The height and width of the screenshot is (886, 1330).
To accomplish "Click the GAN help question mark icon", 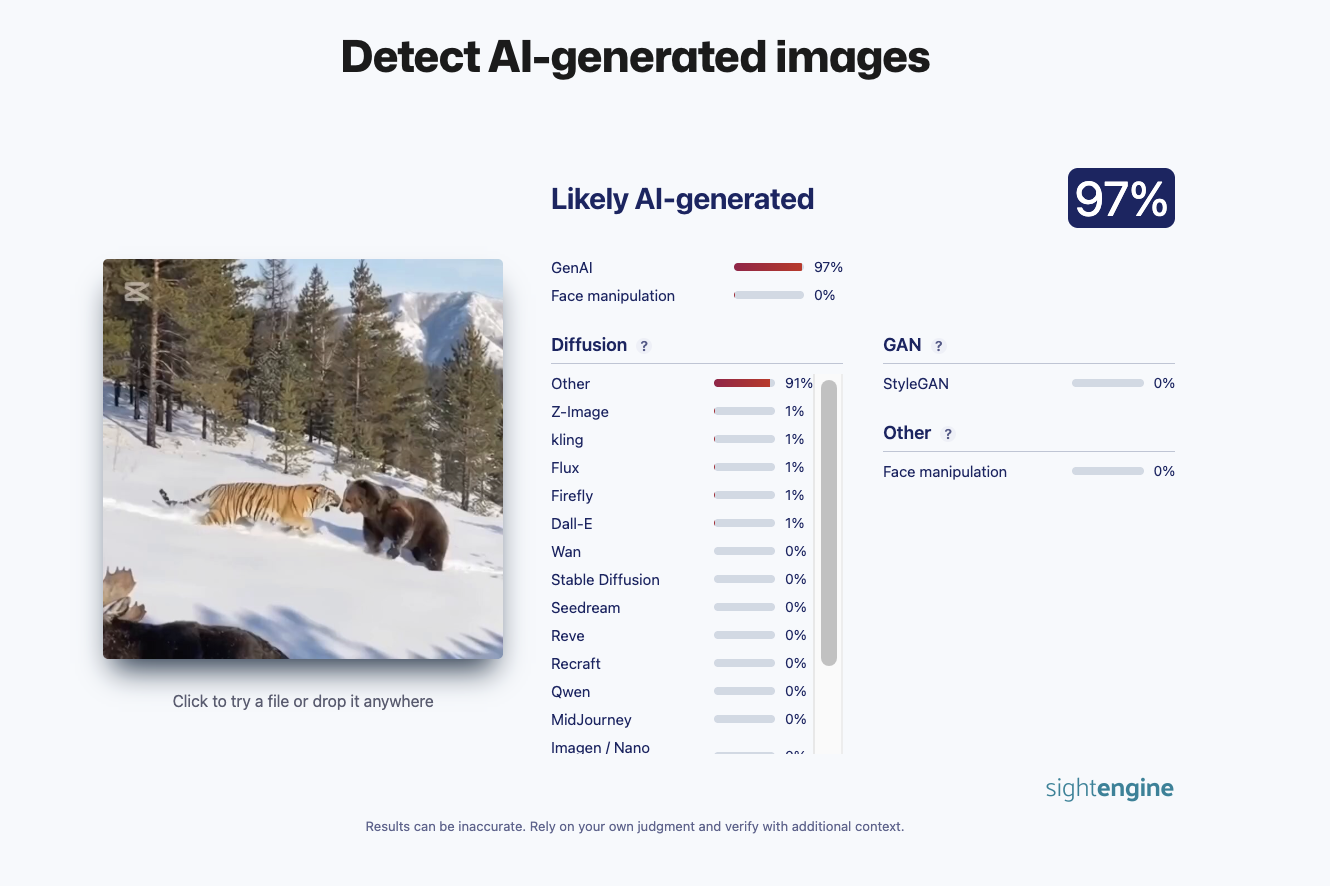I will 938,346.
